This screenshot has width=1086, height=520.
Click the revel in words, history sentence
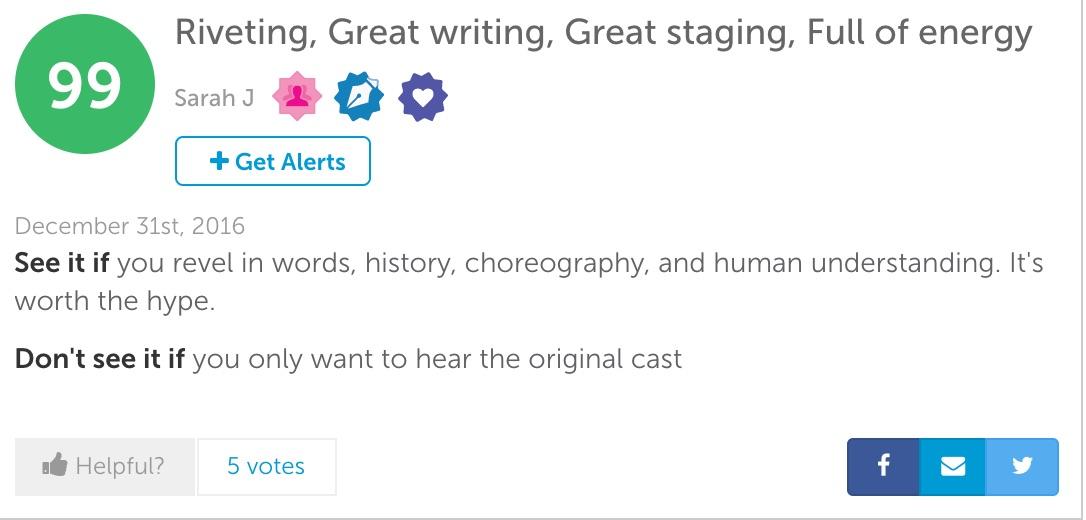(580, 264)
